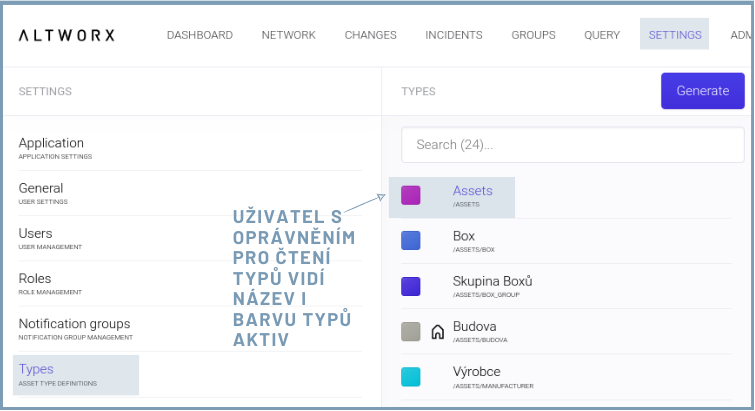This screenshot has height=411, width=755.
Task: Click the purple Skupina Boxů swatch
Action: tap(410, 286)
